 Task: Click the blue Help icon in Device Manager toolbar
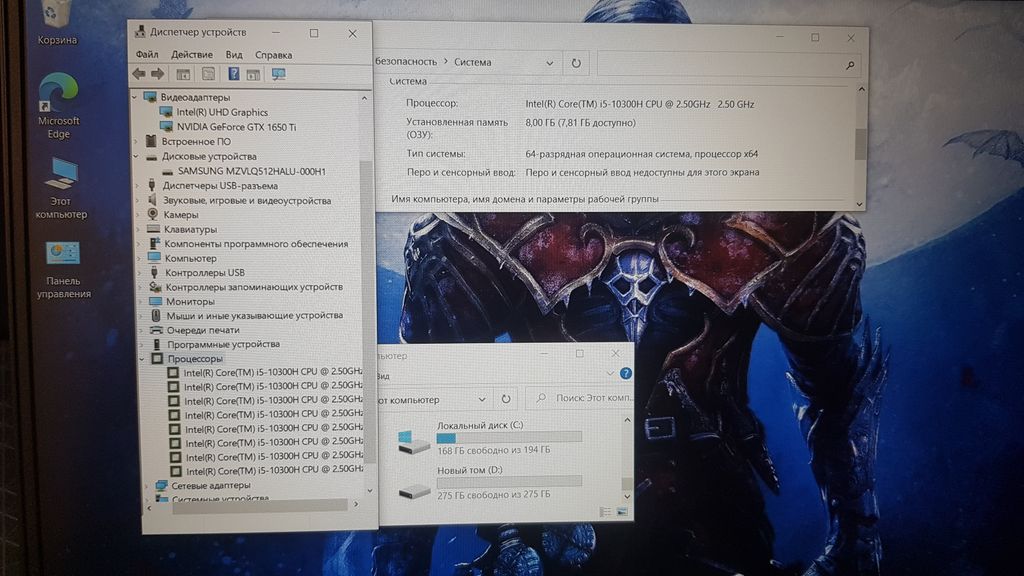pos(234,74)
